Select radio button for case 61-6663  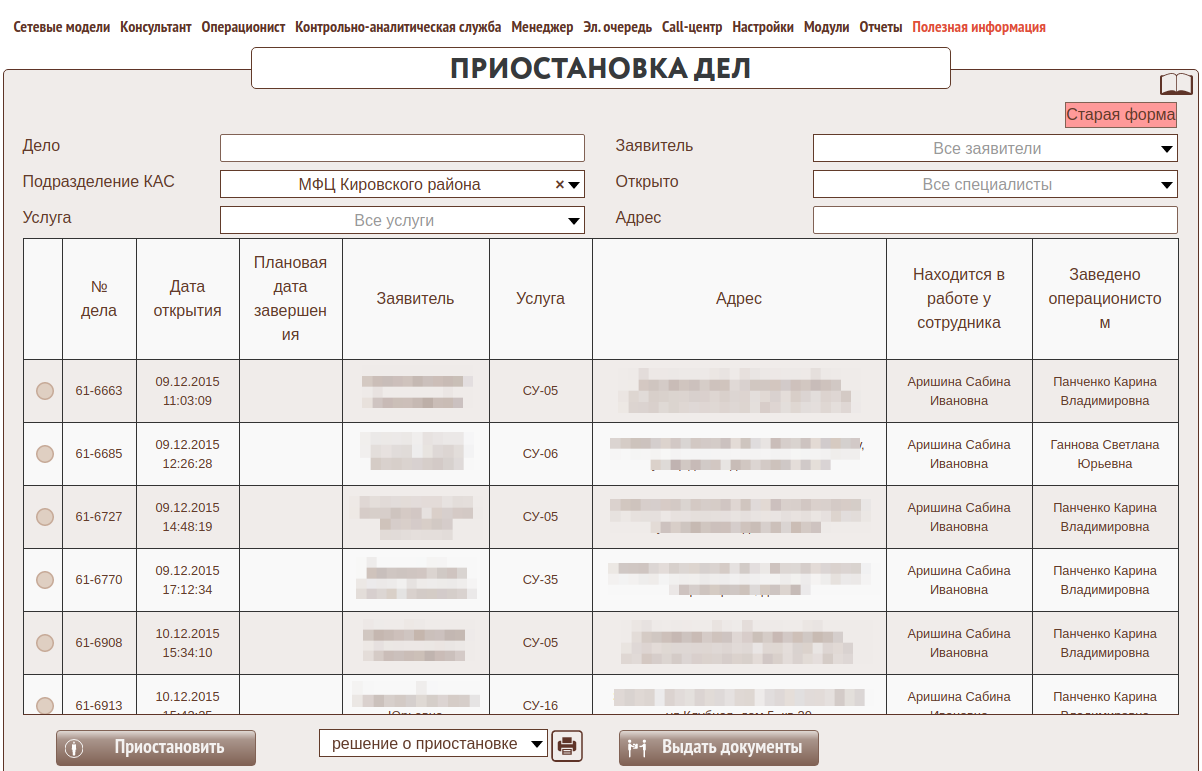point(45,391)
